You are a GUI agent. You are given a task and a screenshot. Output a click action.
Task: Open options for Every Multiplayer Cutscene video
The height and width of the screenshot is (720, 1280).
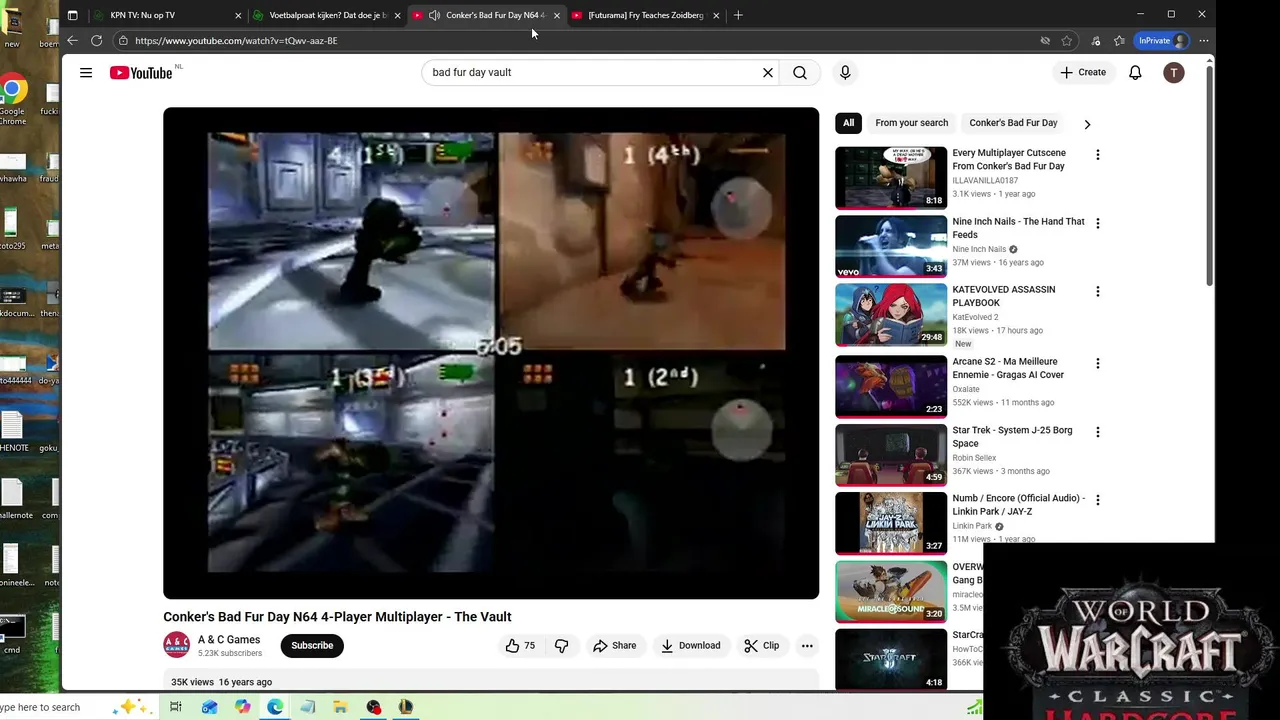pos(1097,155)
